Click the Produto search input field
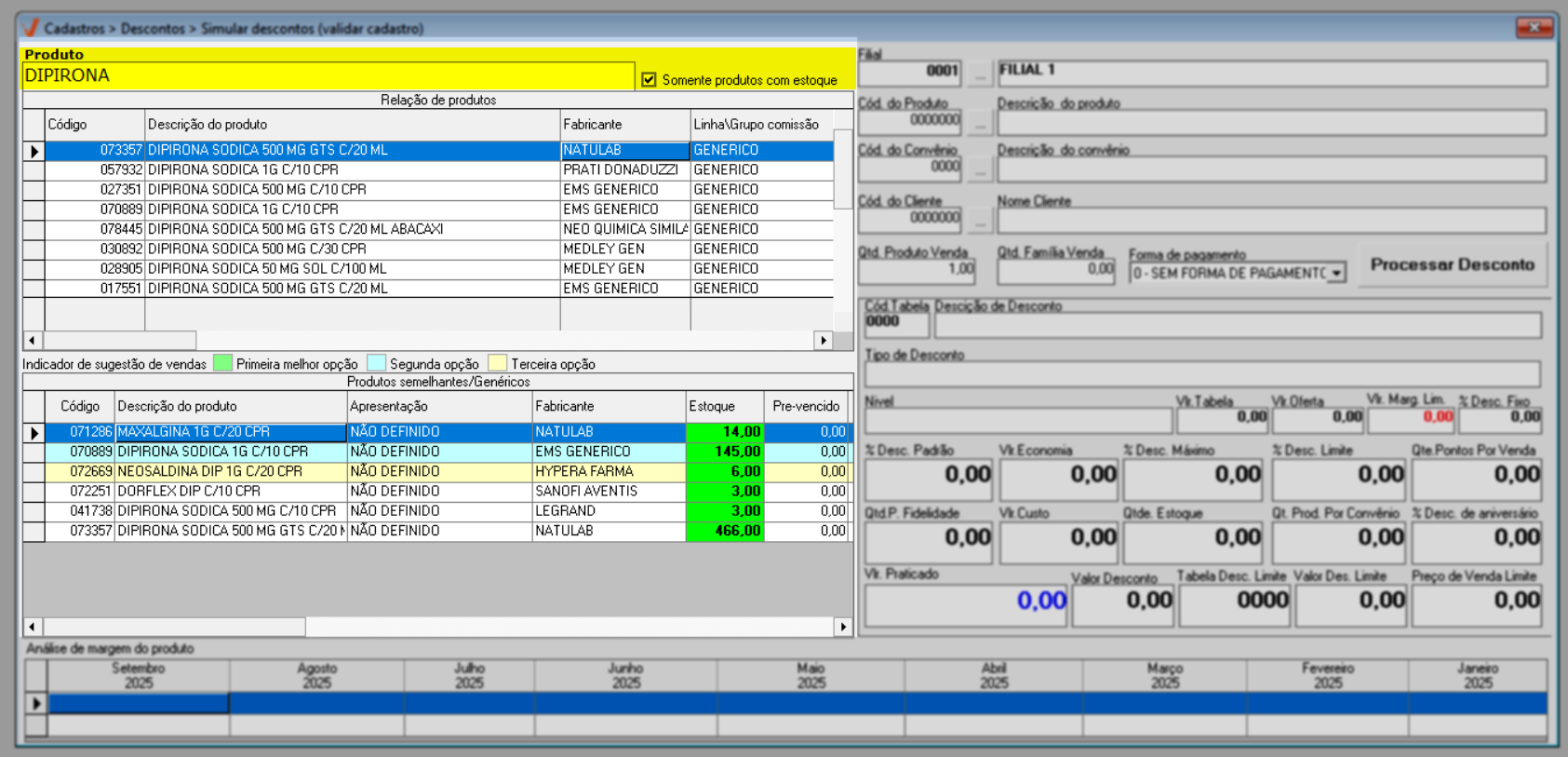 point(328,76)
